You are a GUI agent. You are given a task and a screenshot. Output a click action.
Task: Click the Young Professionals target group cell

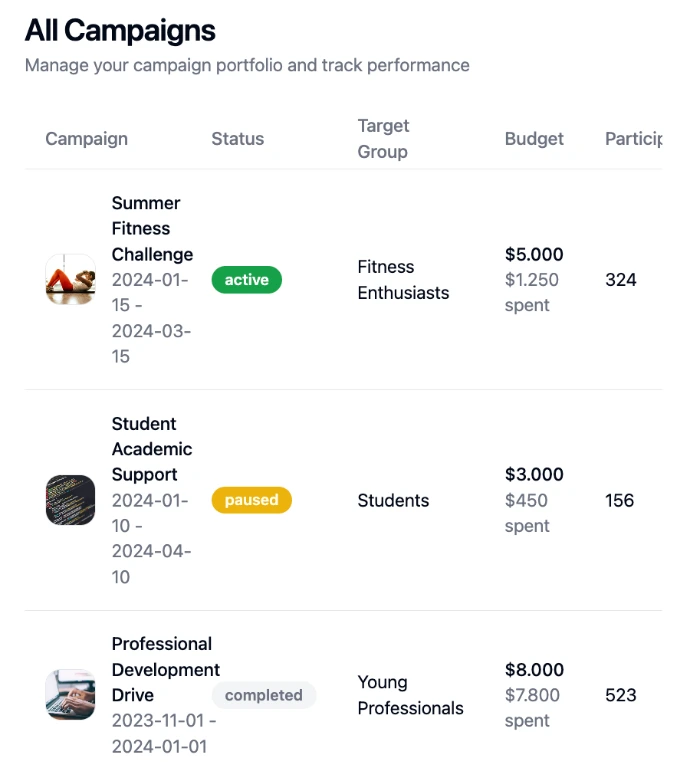coord(410,695)
